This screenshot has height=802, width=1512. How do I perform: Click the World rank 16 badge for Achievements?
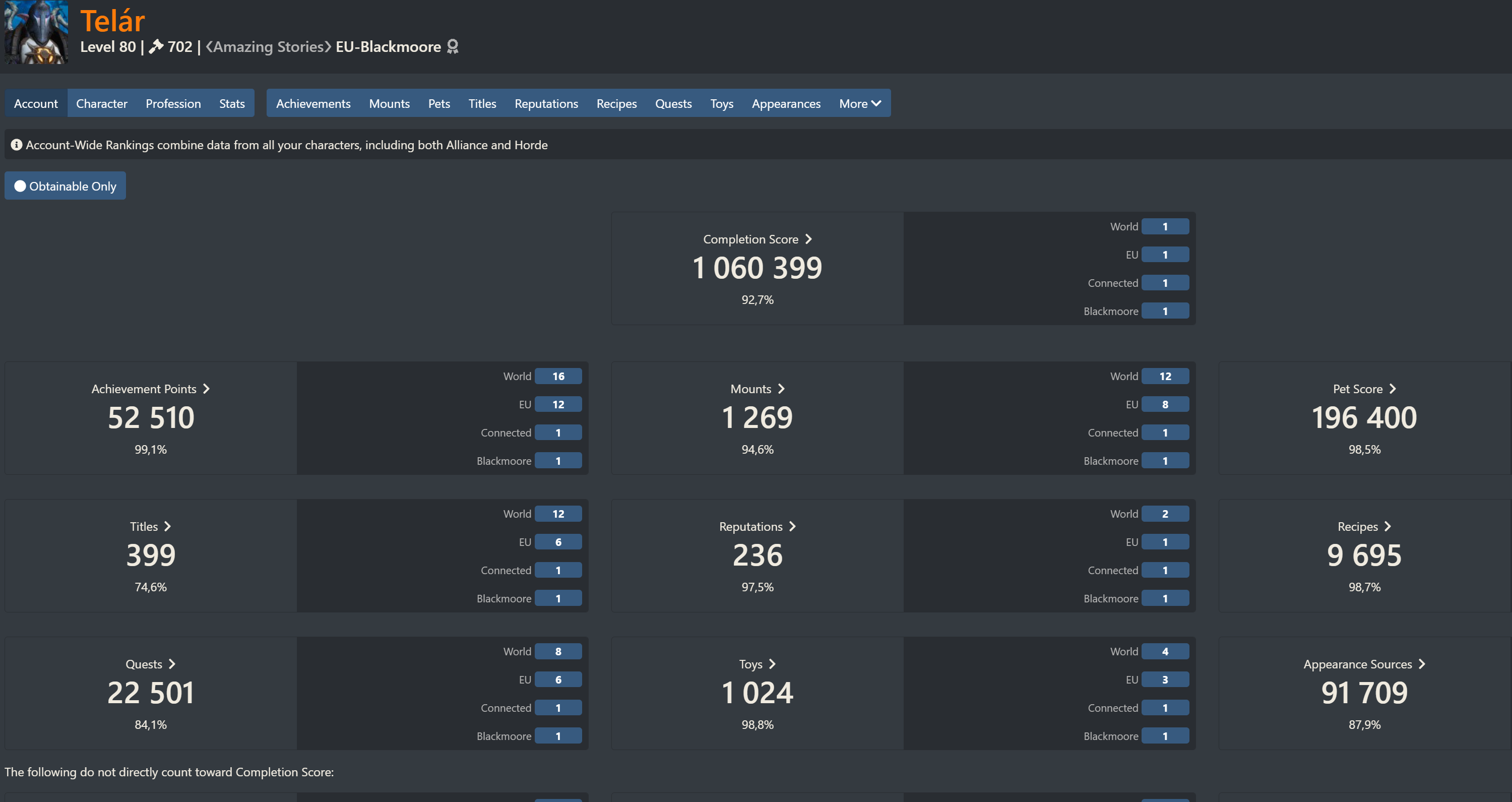click(x=558, y=377)
